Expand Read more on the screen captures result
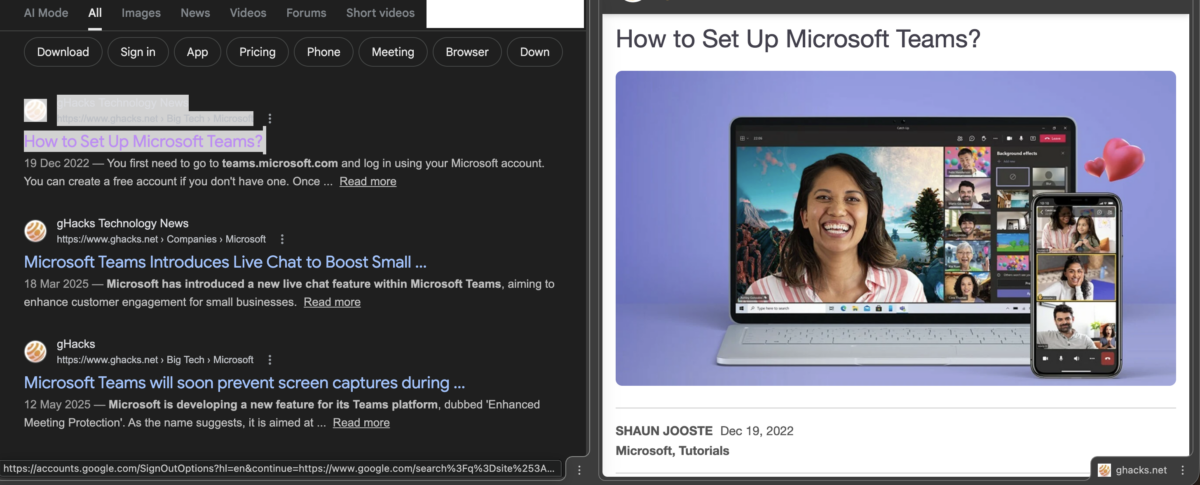 tap(361, 423)
